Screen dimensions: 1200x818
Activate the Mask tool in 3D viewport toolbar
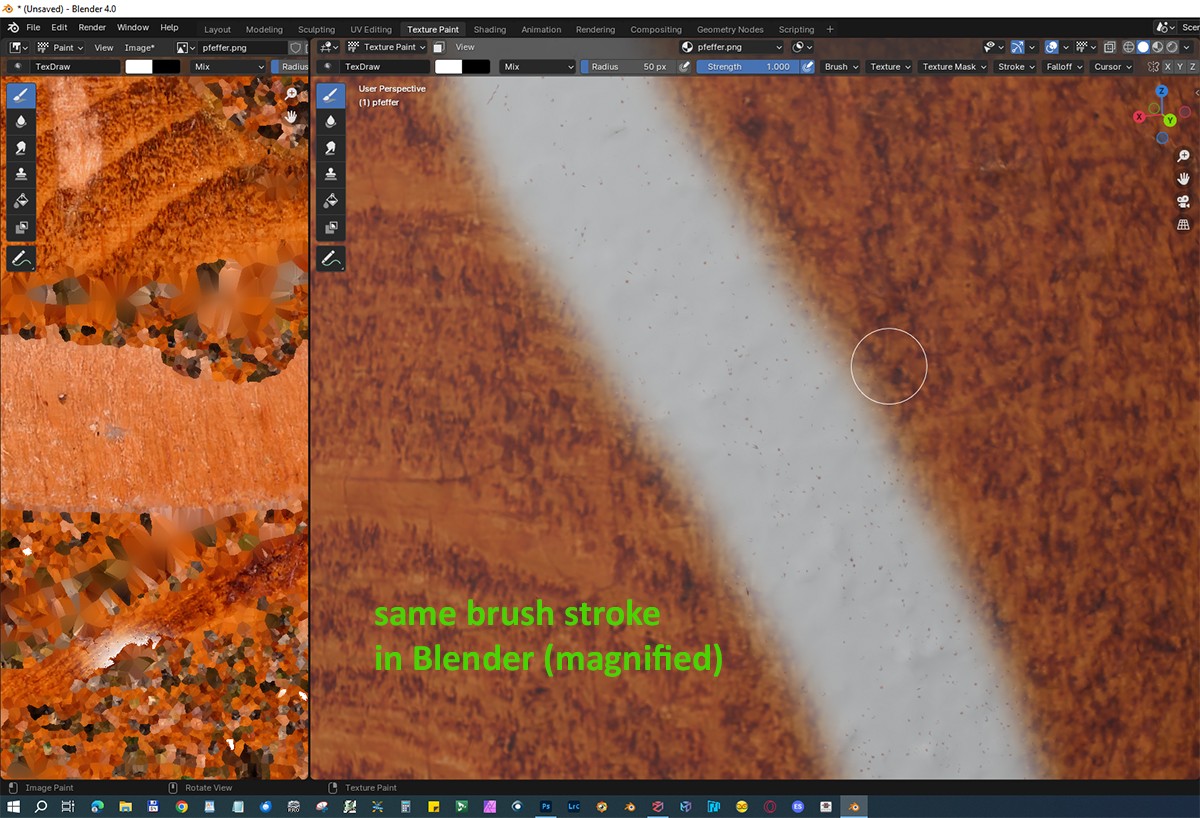coord(331,228)
